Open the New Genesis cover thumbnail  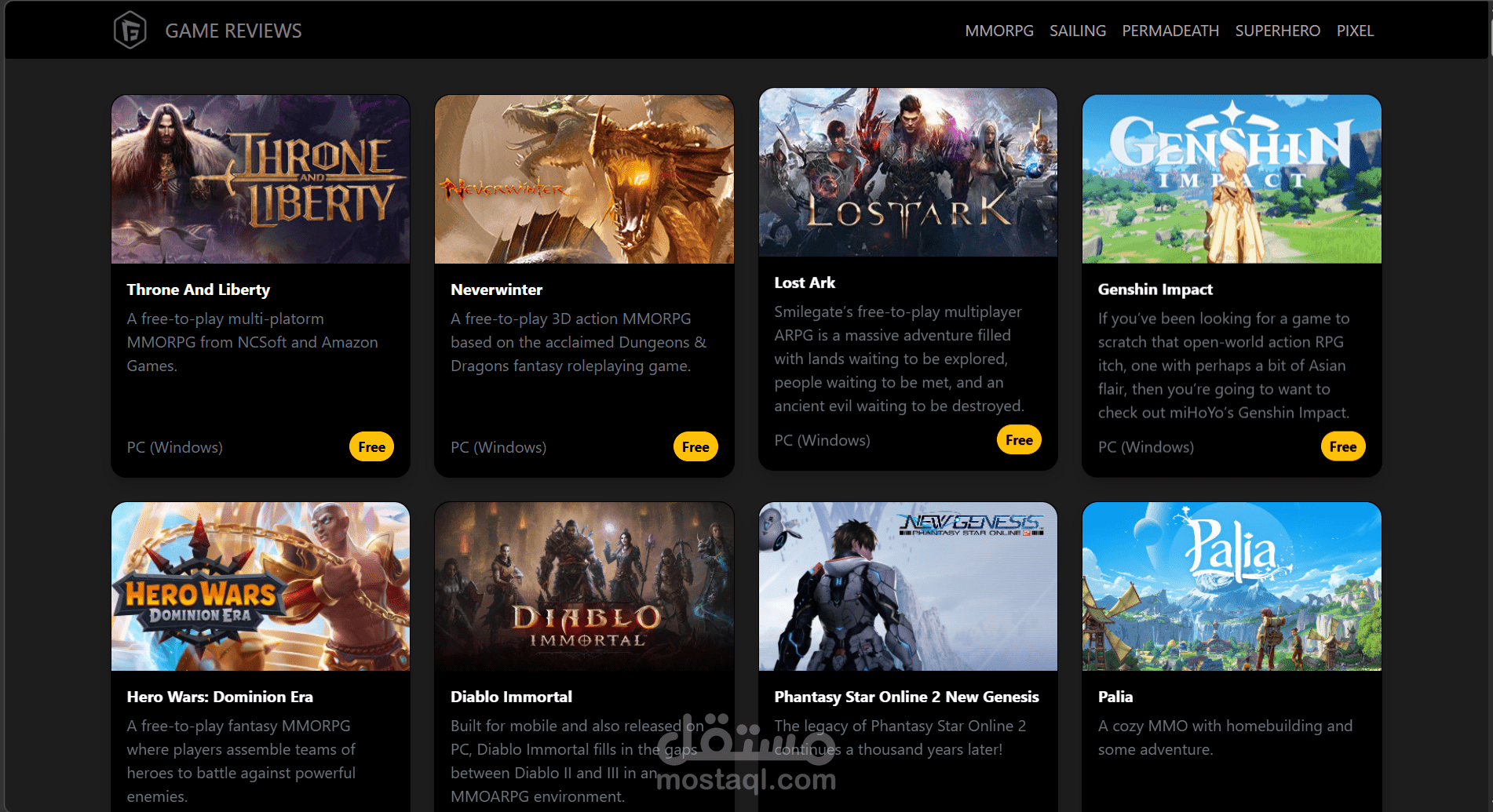pos(908,587)
